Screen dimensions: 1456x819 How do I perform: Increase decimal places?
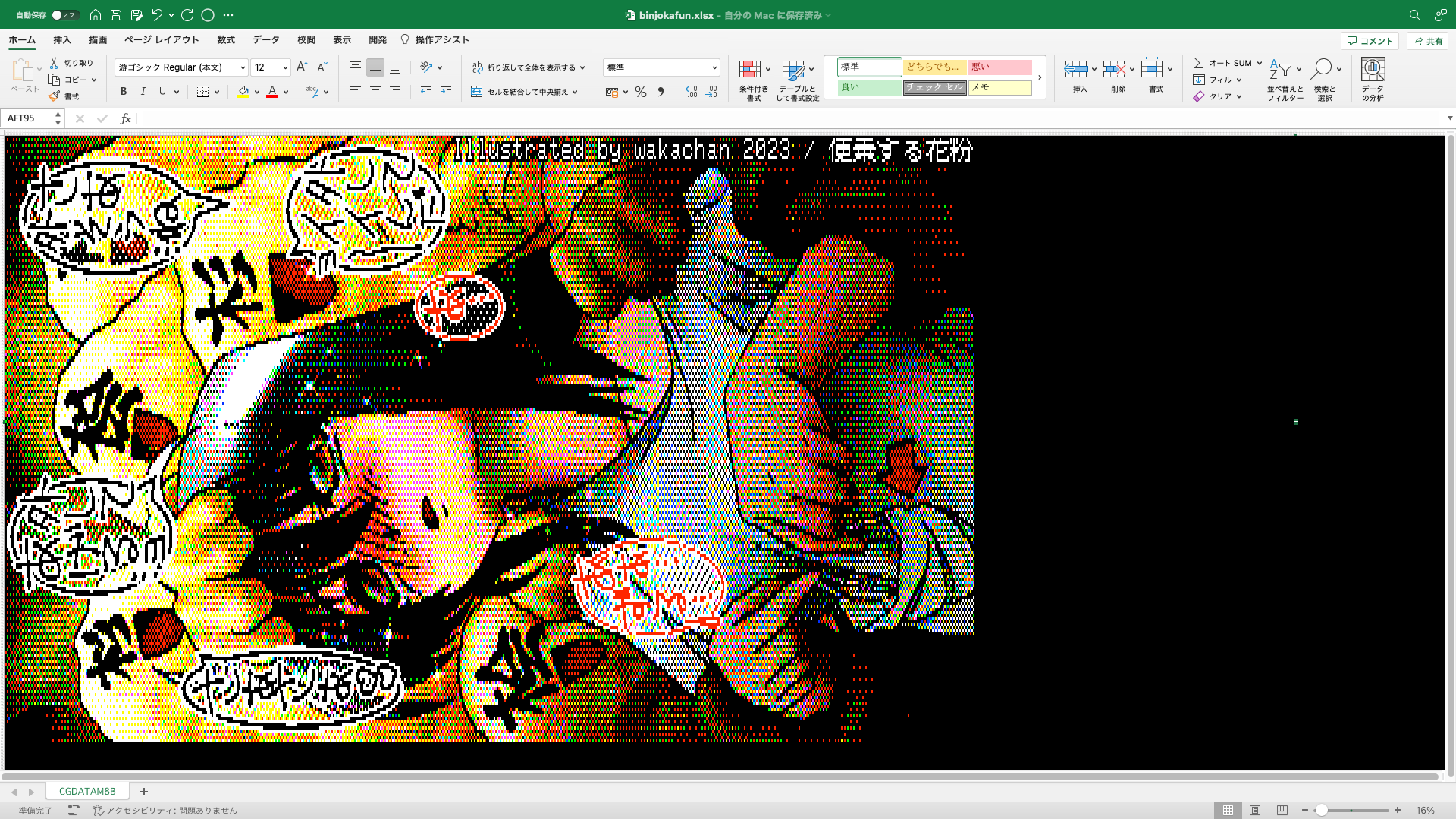click(691, 92)
